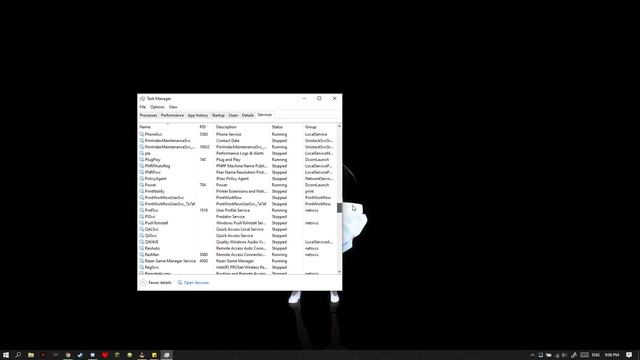This screenshot has width=640, height=360.
Task: Select the Power service icon
Action: (x=142, y=185)
